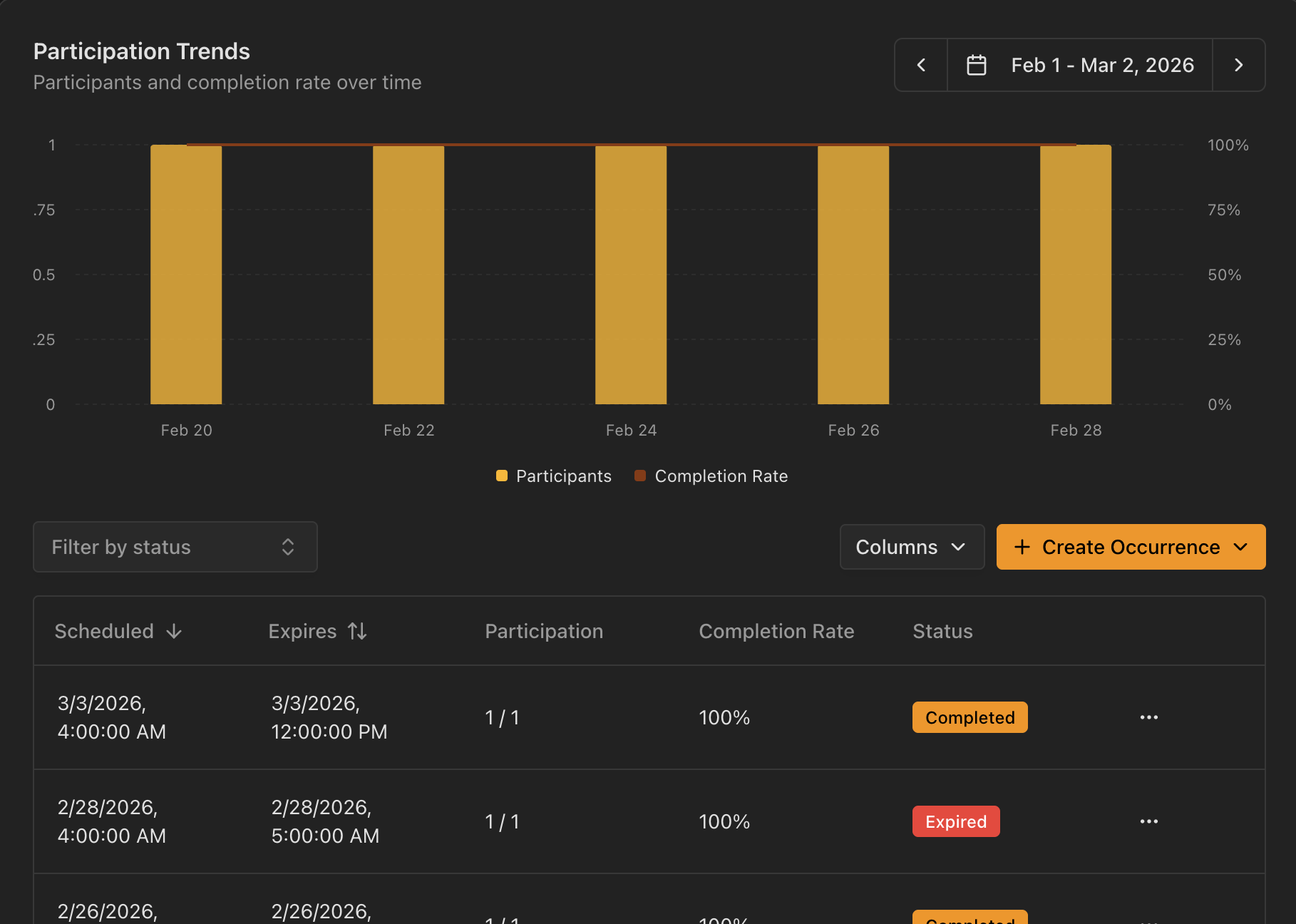Open actions menu for 3/3/2026 occurrence
Viewport: 1296px width, 924px height.
click(x=1148, y=717)
